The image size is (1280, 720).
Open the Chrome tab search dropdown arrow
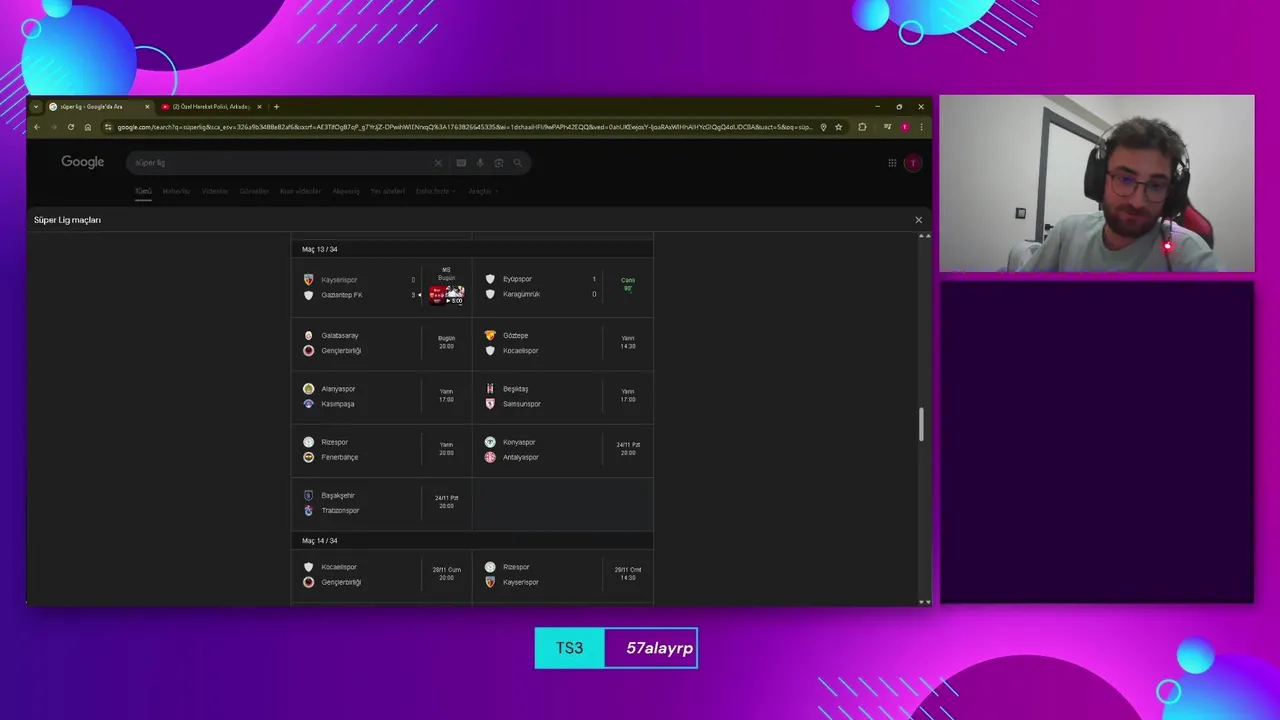click(36, 107)
